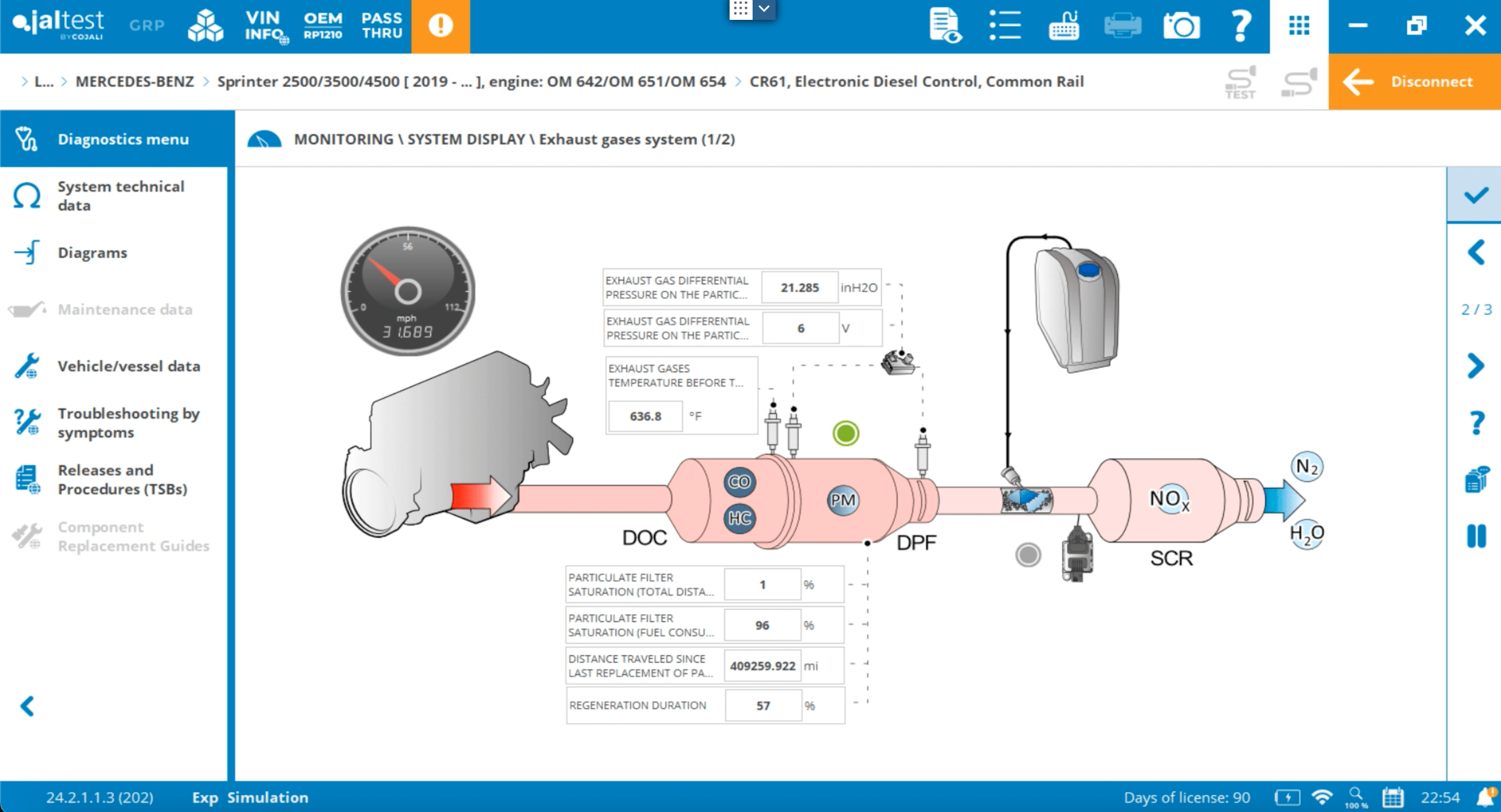The image size is (1501, 812).
Task: Take a screenshot with camera icon
Action: [x=1181, y=26]
